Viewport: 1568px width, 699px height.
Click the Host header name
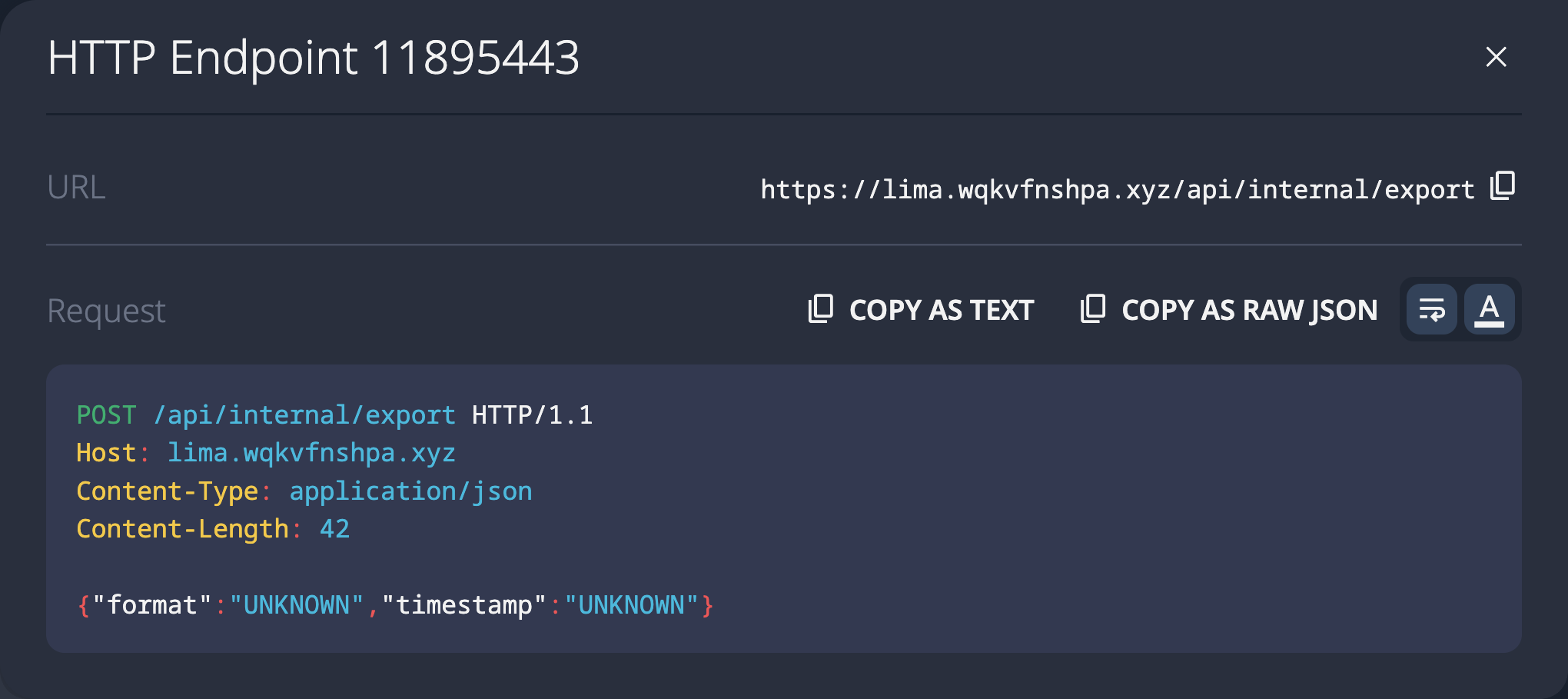coord(106,453)
